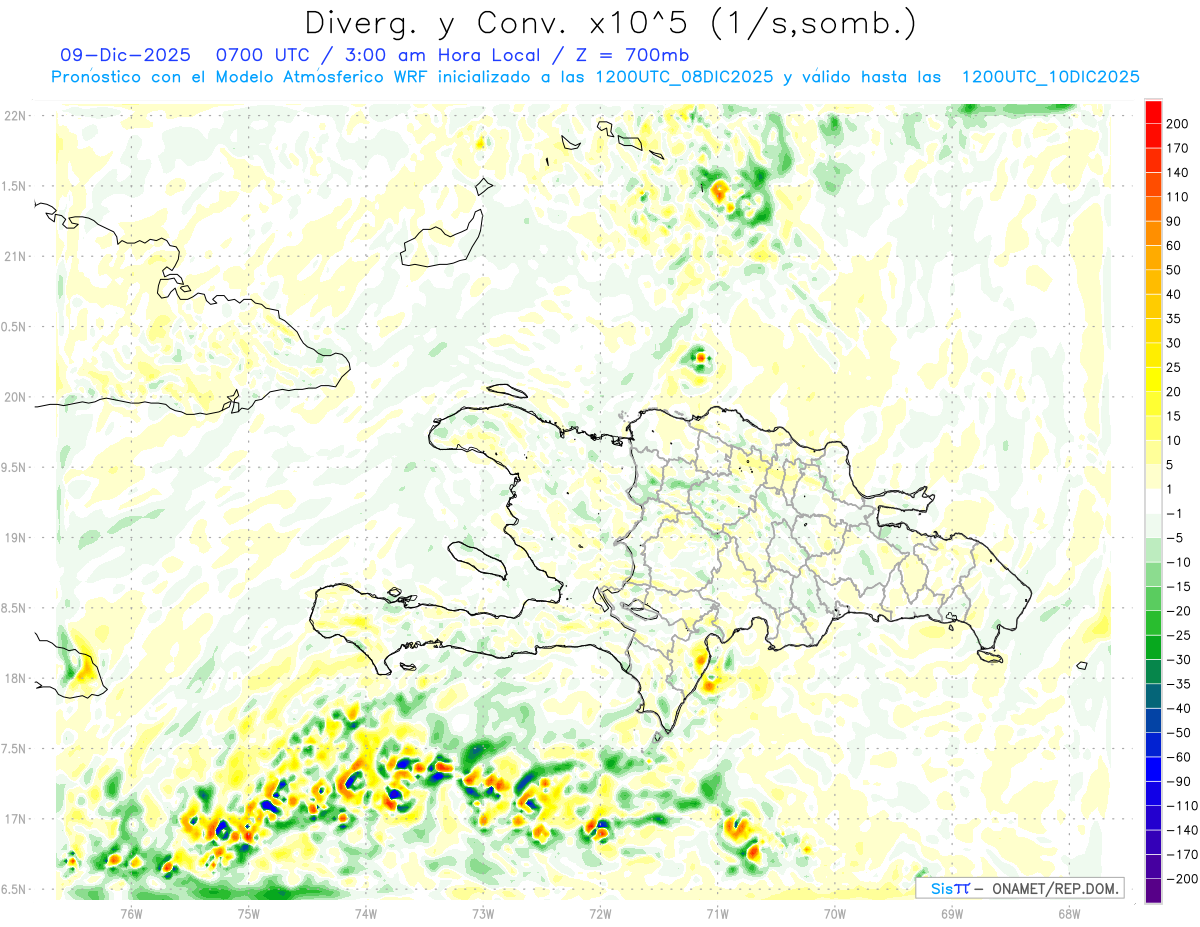Click the white color bar segment between 1 and -1
Screen dimensions: 1200x927
[x=1153, y=501]
